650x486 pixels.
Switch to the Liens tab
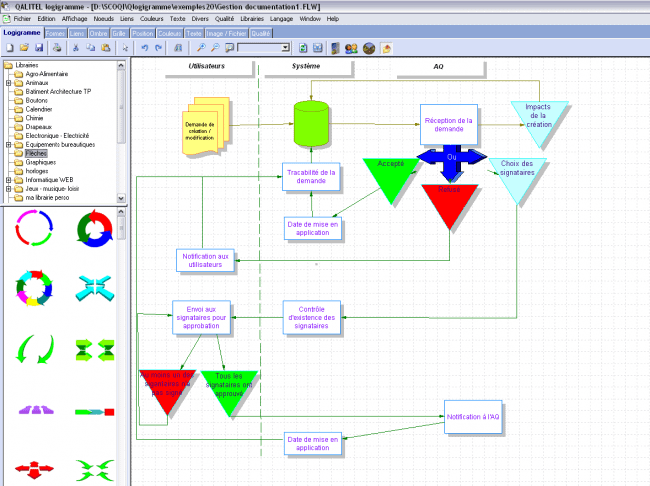(77, 34)
